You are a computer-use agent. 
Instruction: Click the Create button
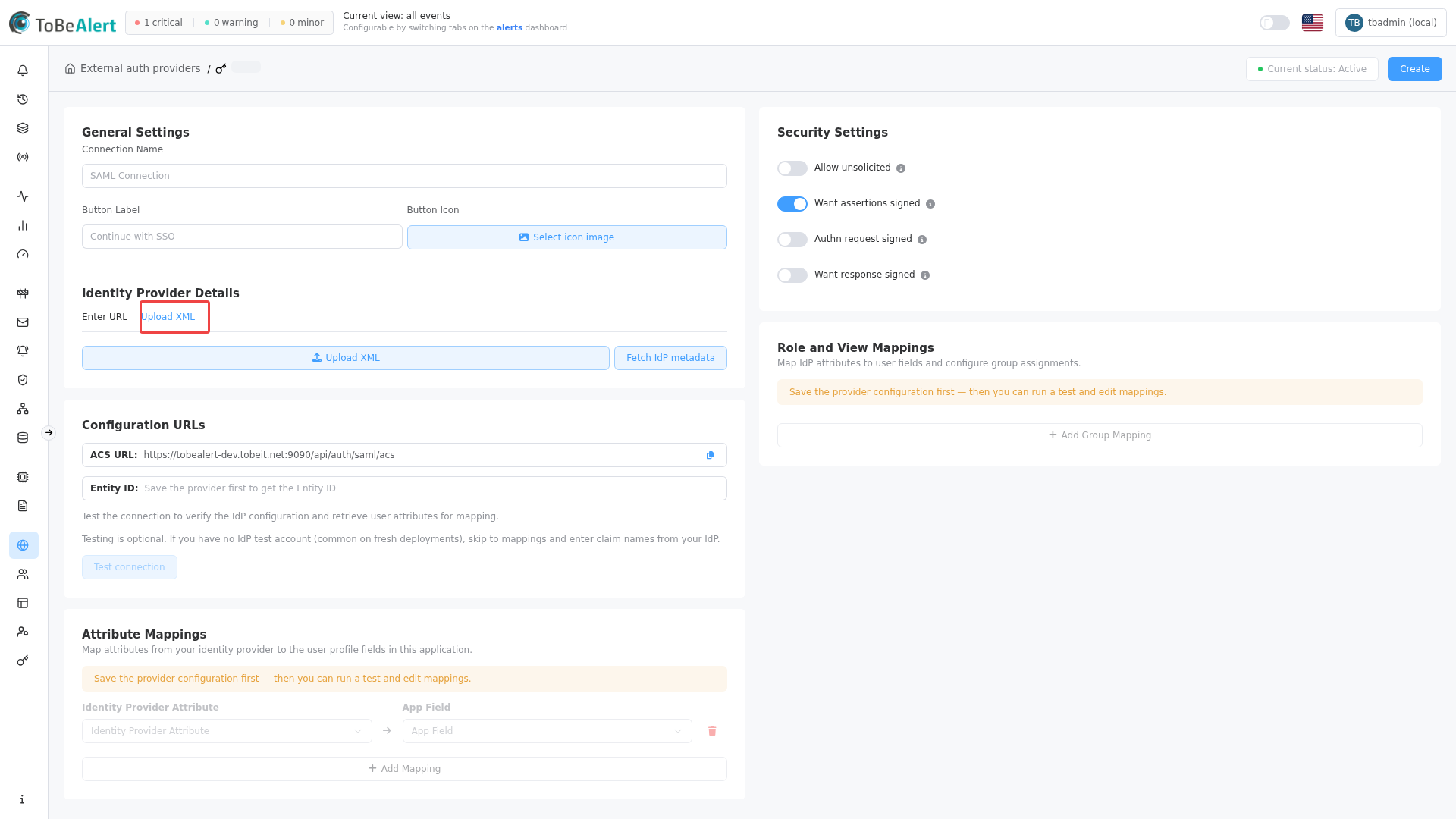[1415, 69]
